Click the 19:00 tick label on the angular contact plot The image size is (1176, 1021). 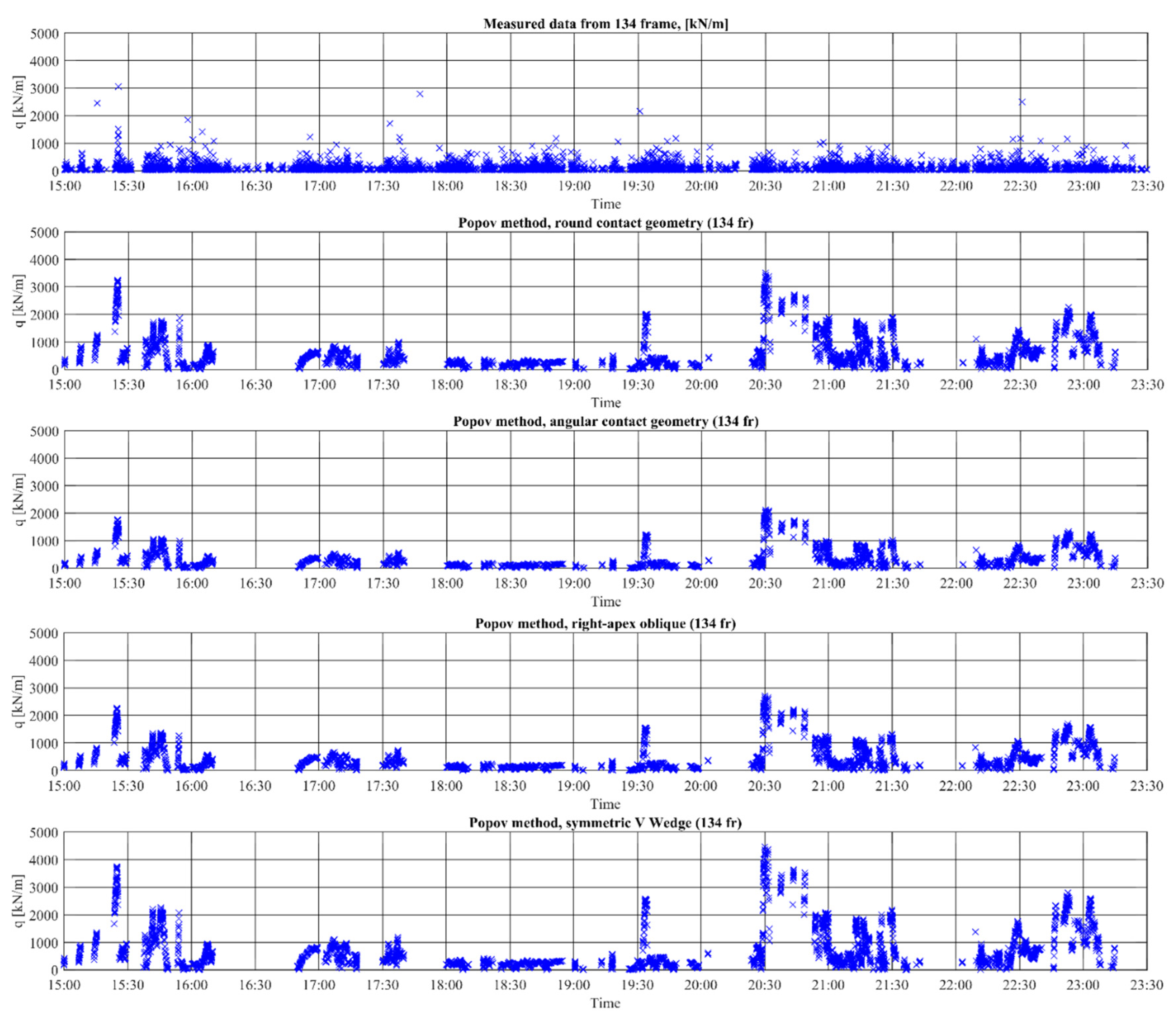pyautogui.click(x=574, y=584)
